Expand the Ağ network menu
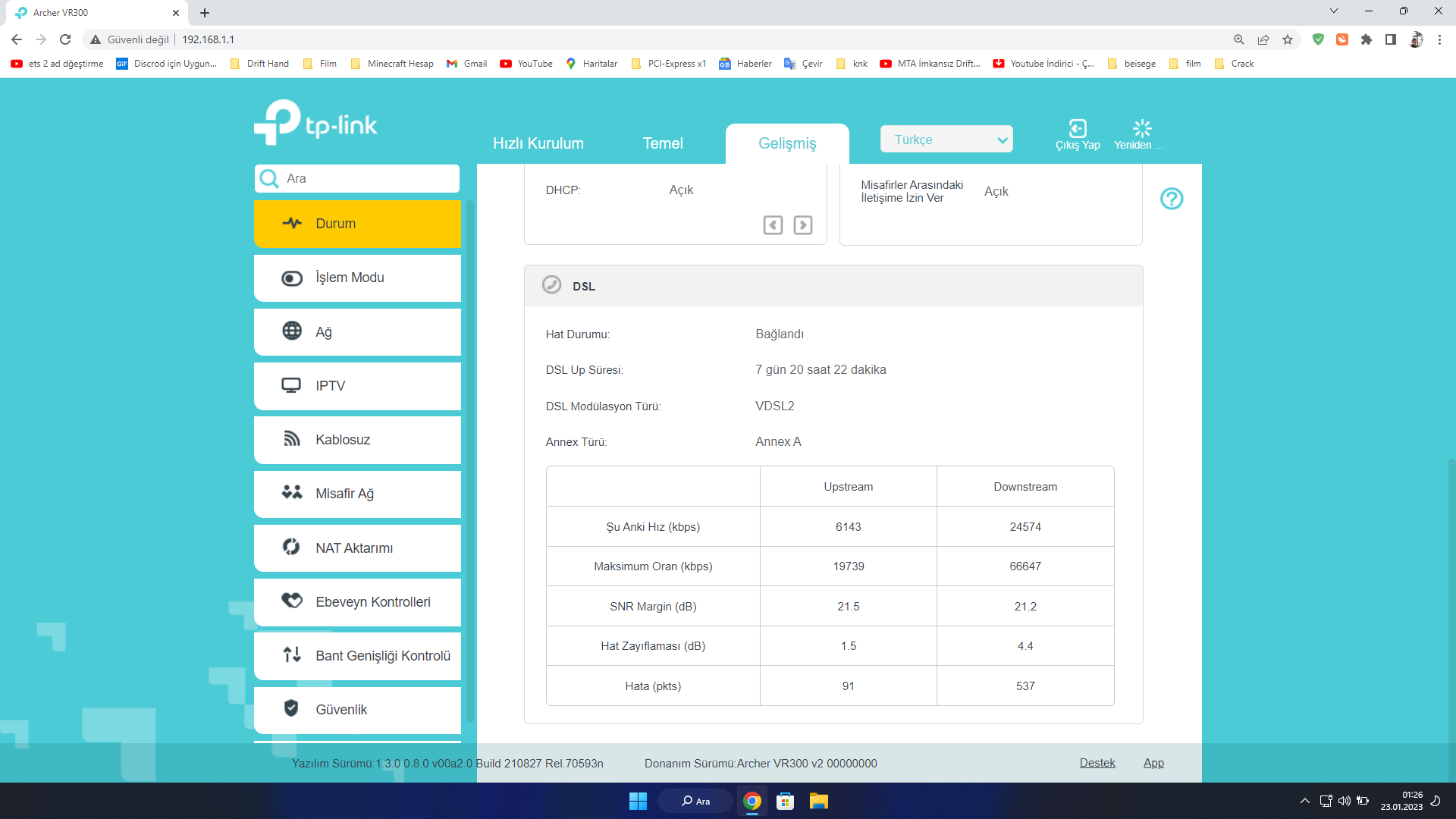The height and width of the screenshot is (819, 1456). coord(357,332)
